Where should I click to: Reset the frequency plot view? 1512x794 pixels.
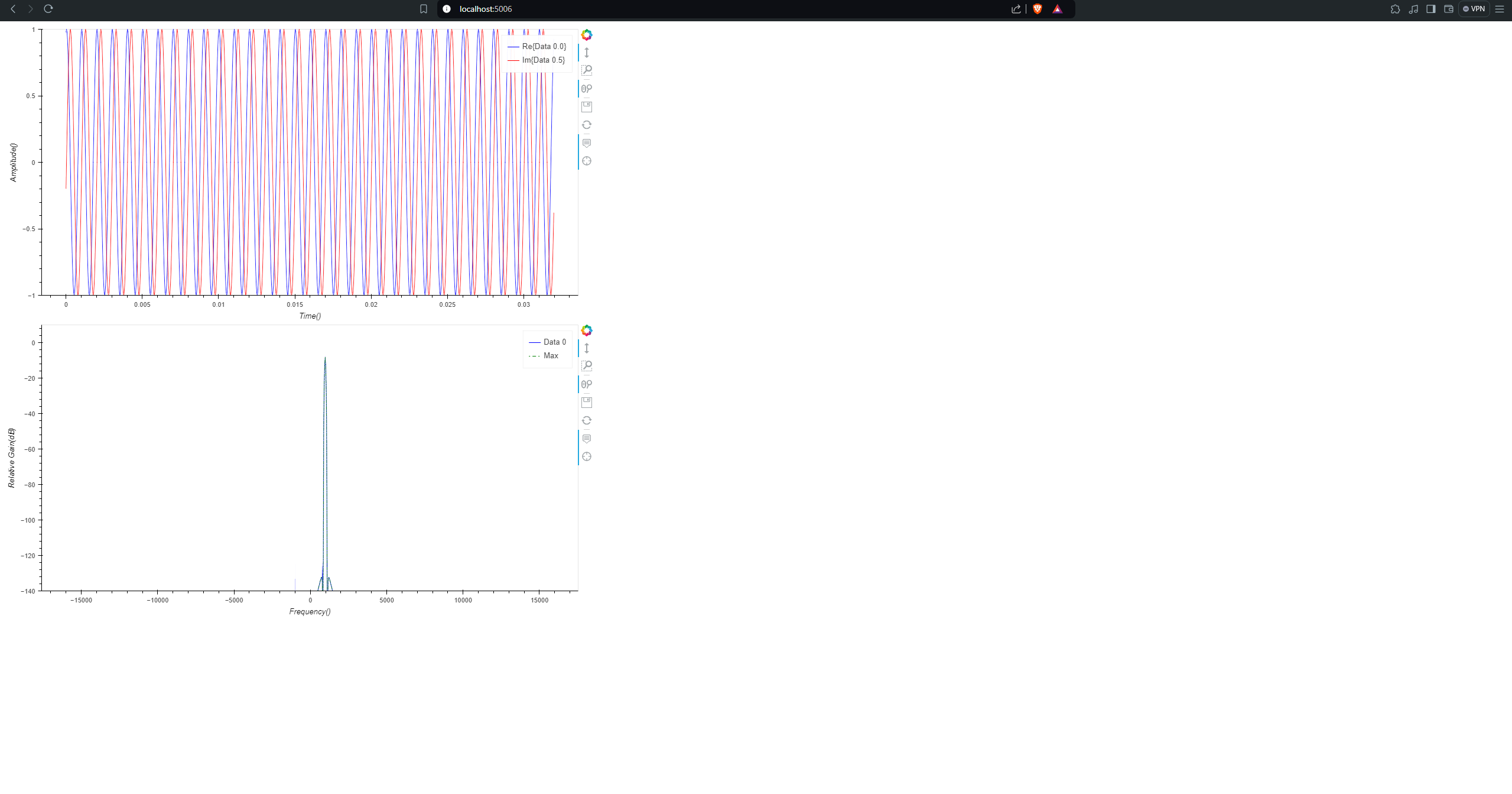[x=586, y=420]
